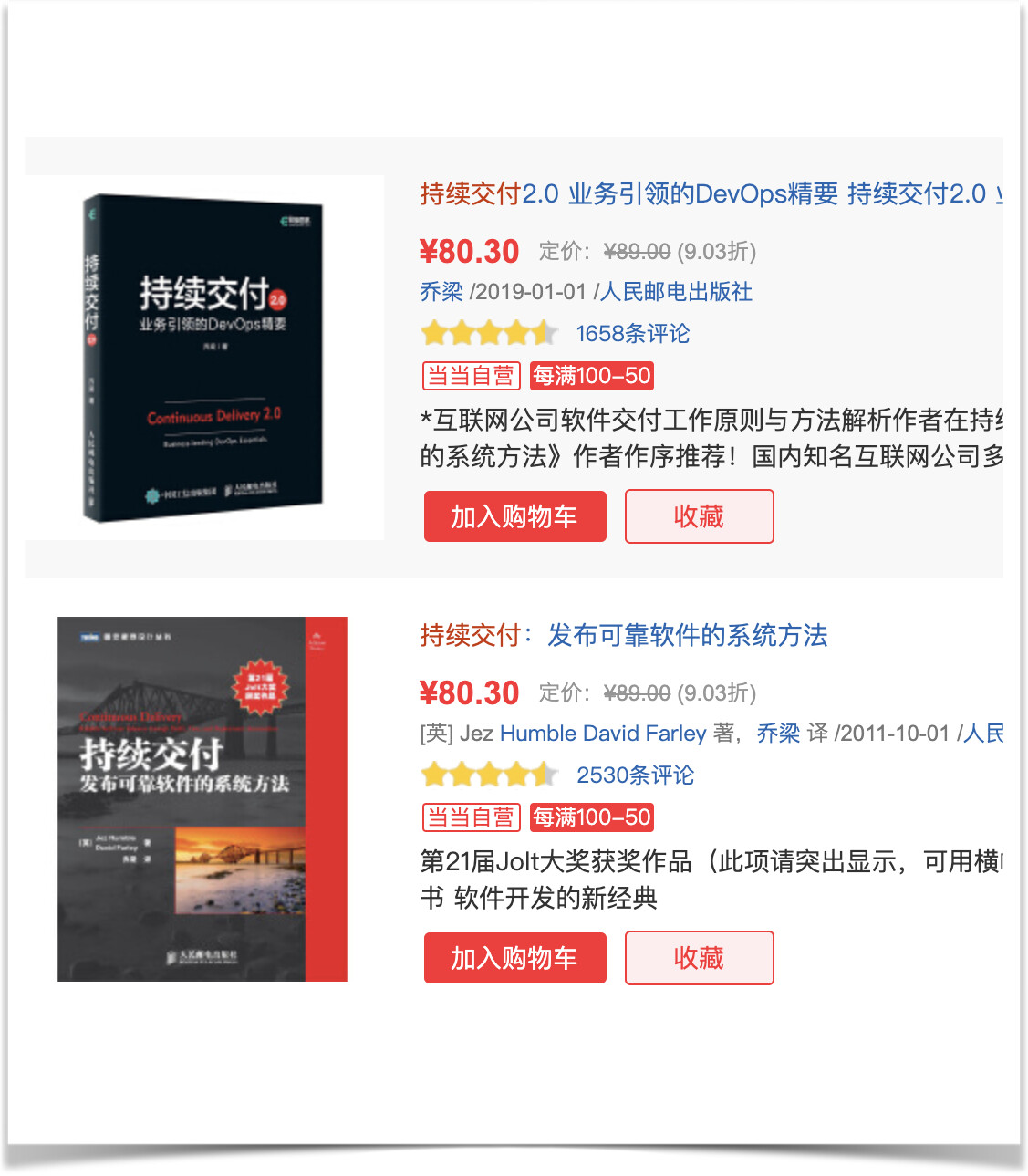This screenshot has width=1028, height=1176.
Task: Open publisher 人民邮电出版社 link
Action: 676,292
